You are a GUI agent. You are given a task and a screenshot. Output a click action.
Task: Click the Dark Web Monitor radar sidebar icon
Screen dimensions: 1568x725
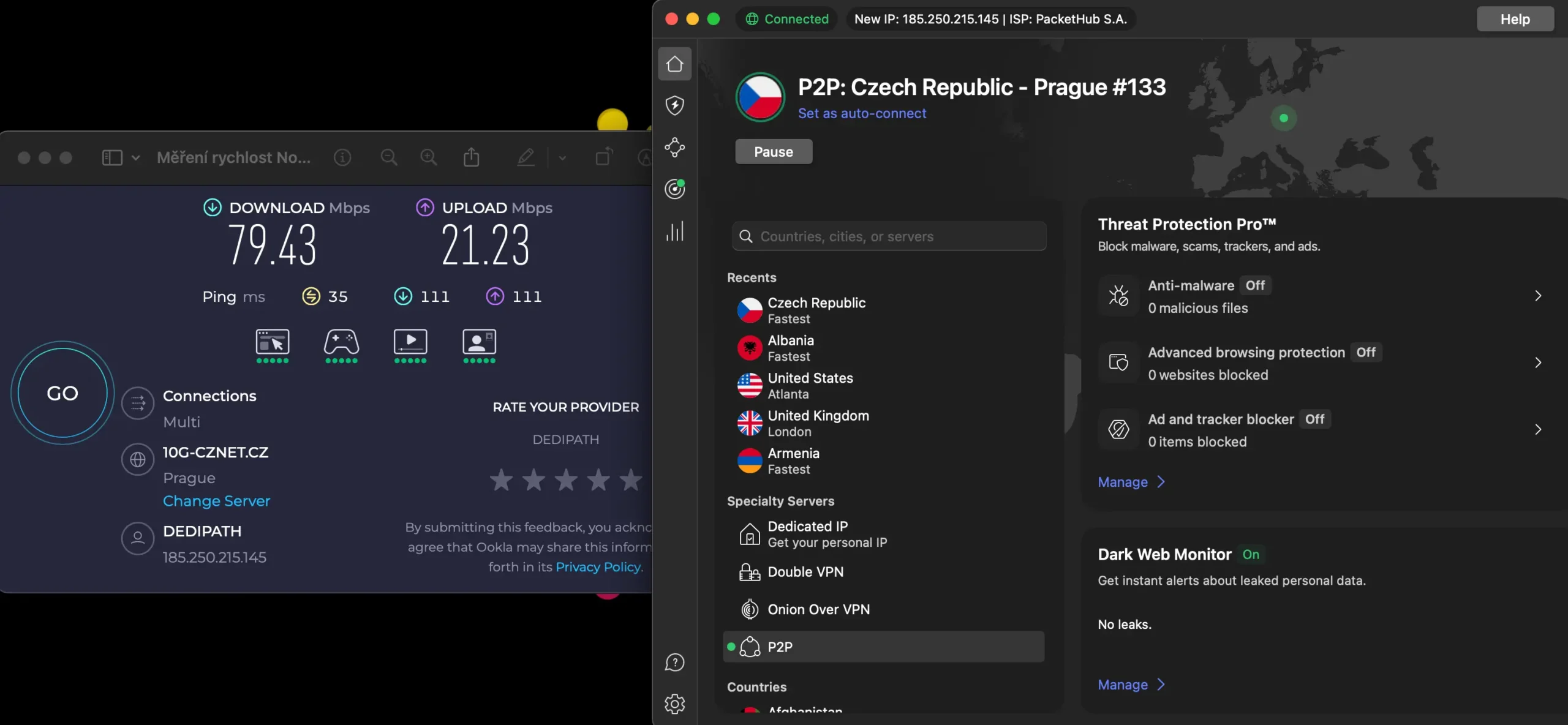click(x=674, y=189)
